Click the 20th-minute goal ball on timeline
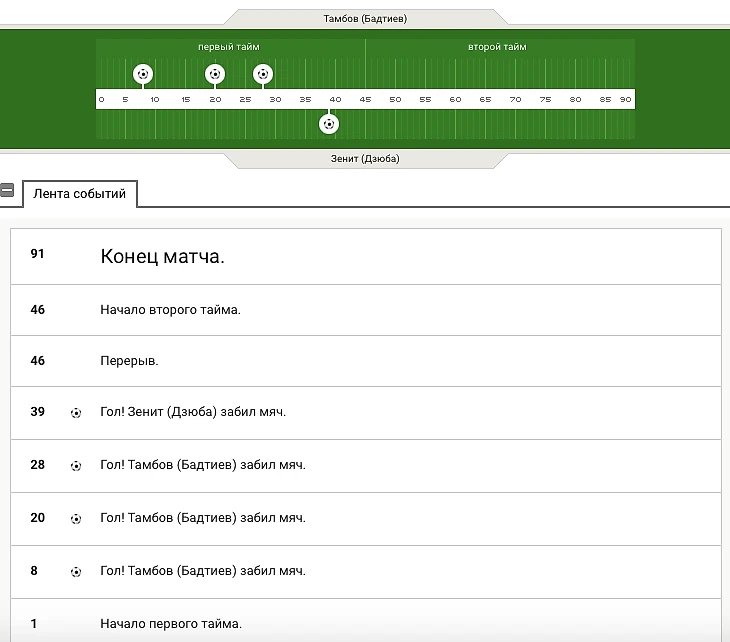The height and width of the screenshot is (642, 730). [x=215, y=74]
